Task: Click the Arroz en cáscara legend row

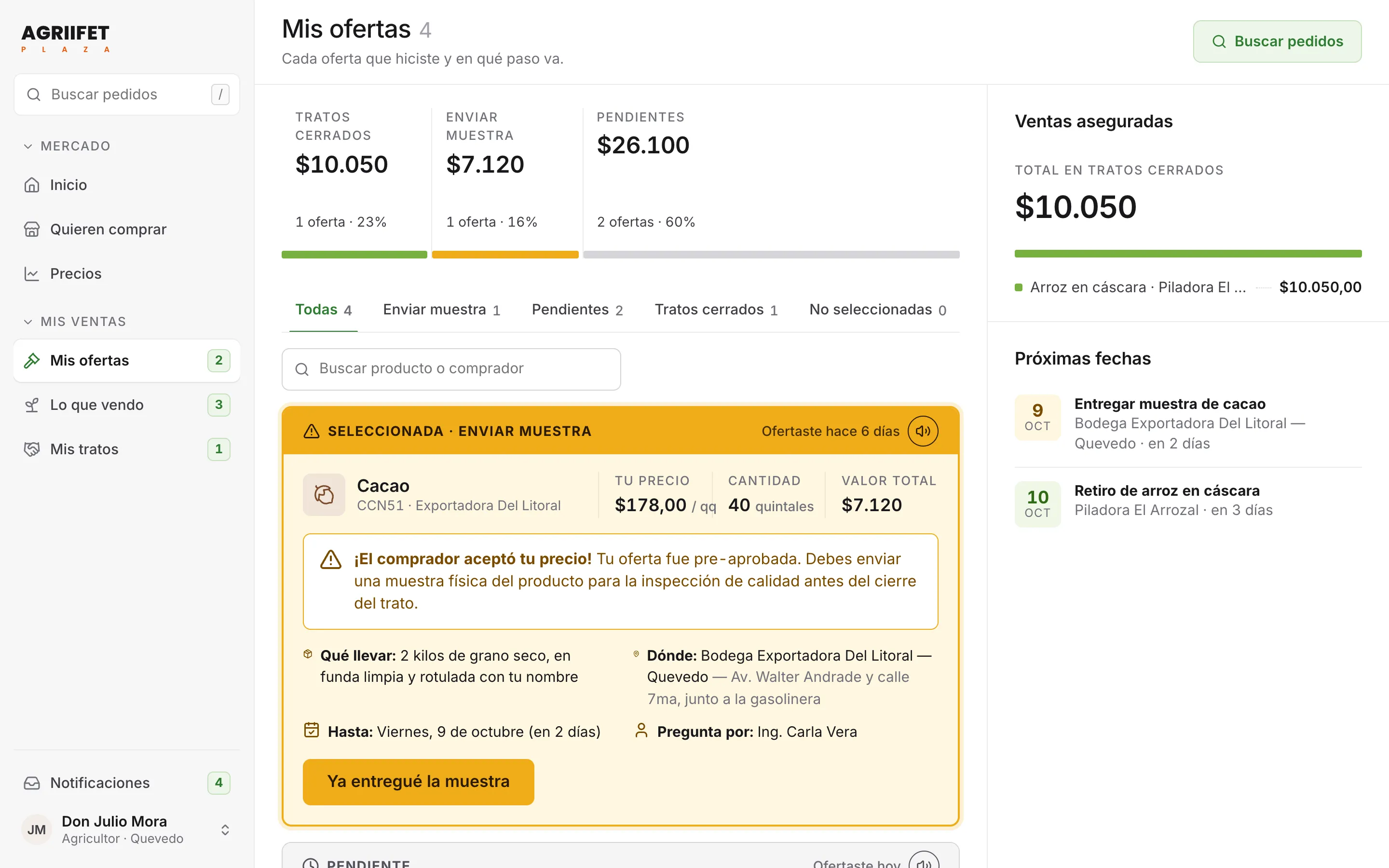Action: 1188,287
